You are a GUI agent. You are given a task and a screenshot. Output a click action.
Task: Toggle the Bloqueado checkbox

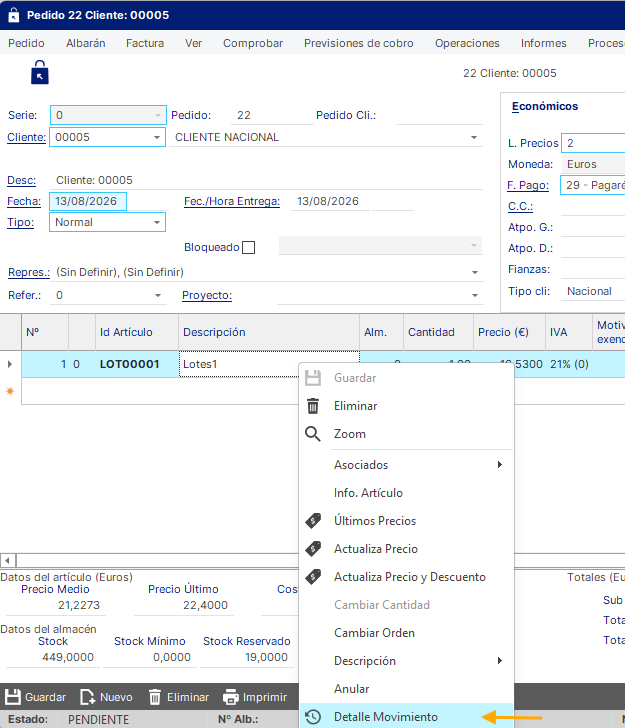(x=249, y=247)
